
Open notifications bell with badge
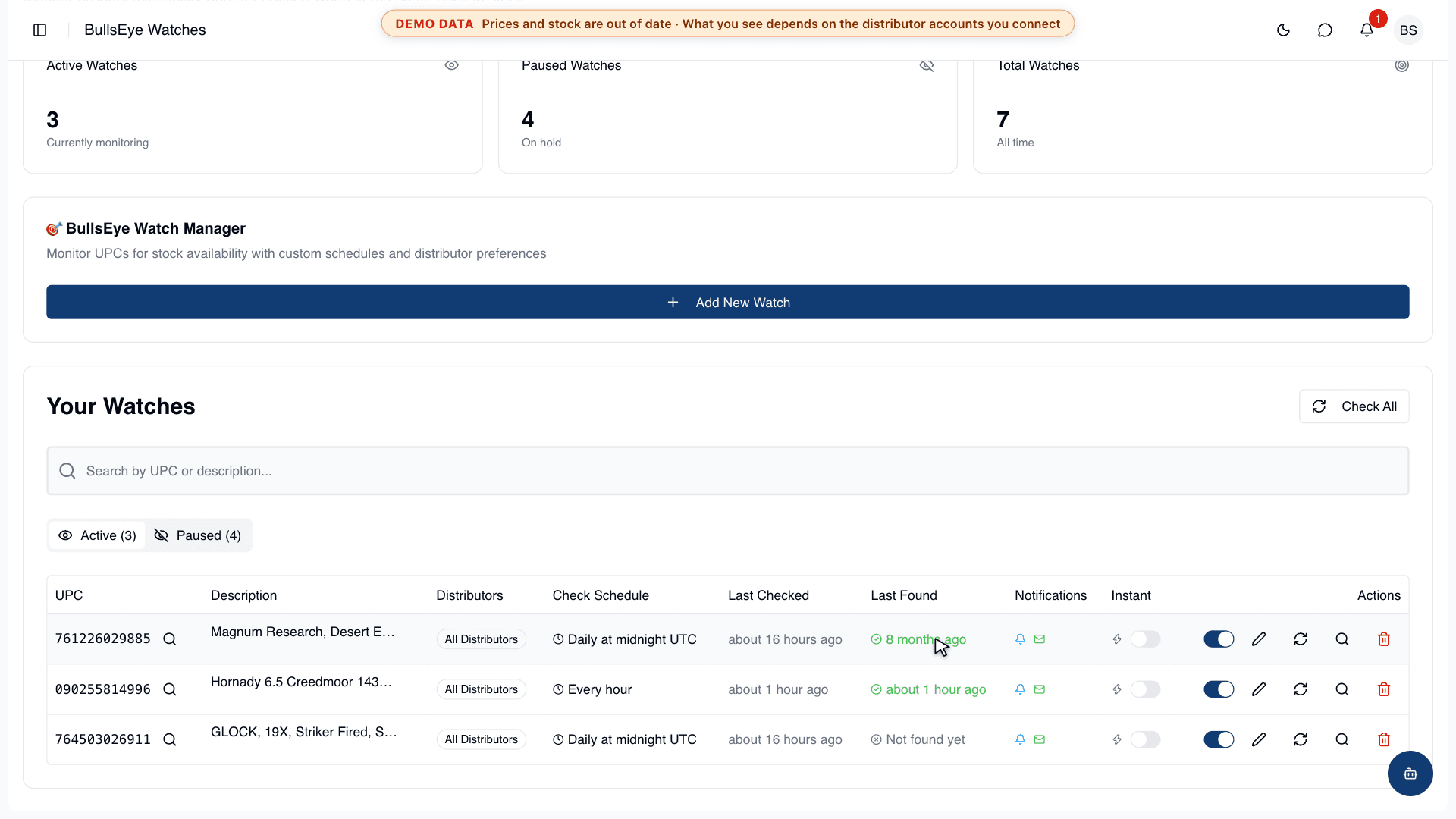click(x=1367, y=30)
